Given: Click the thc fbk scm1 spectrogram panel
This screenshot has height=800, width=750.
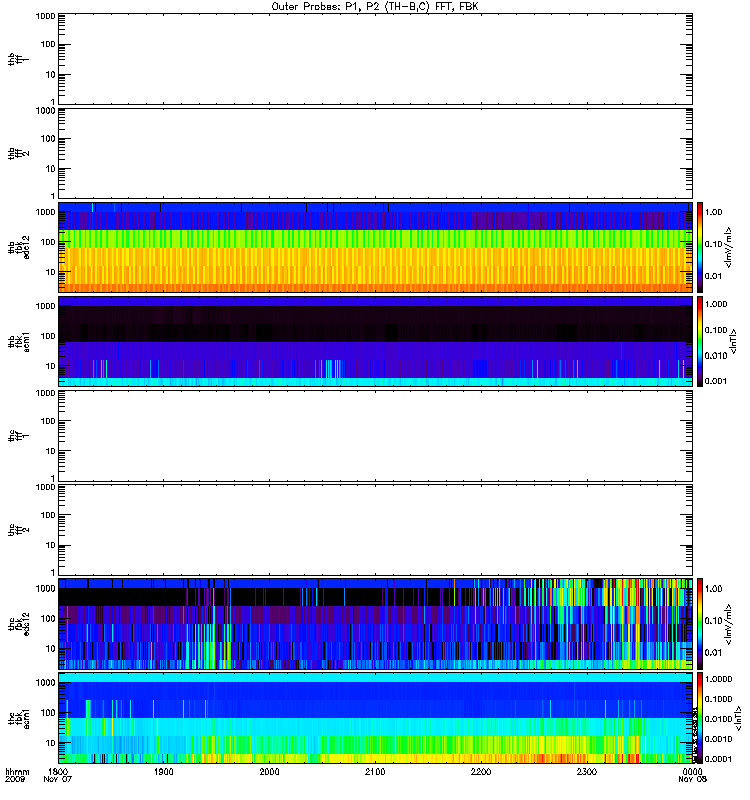Looking at the screenshot, I should coord(376,718).
